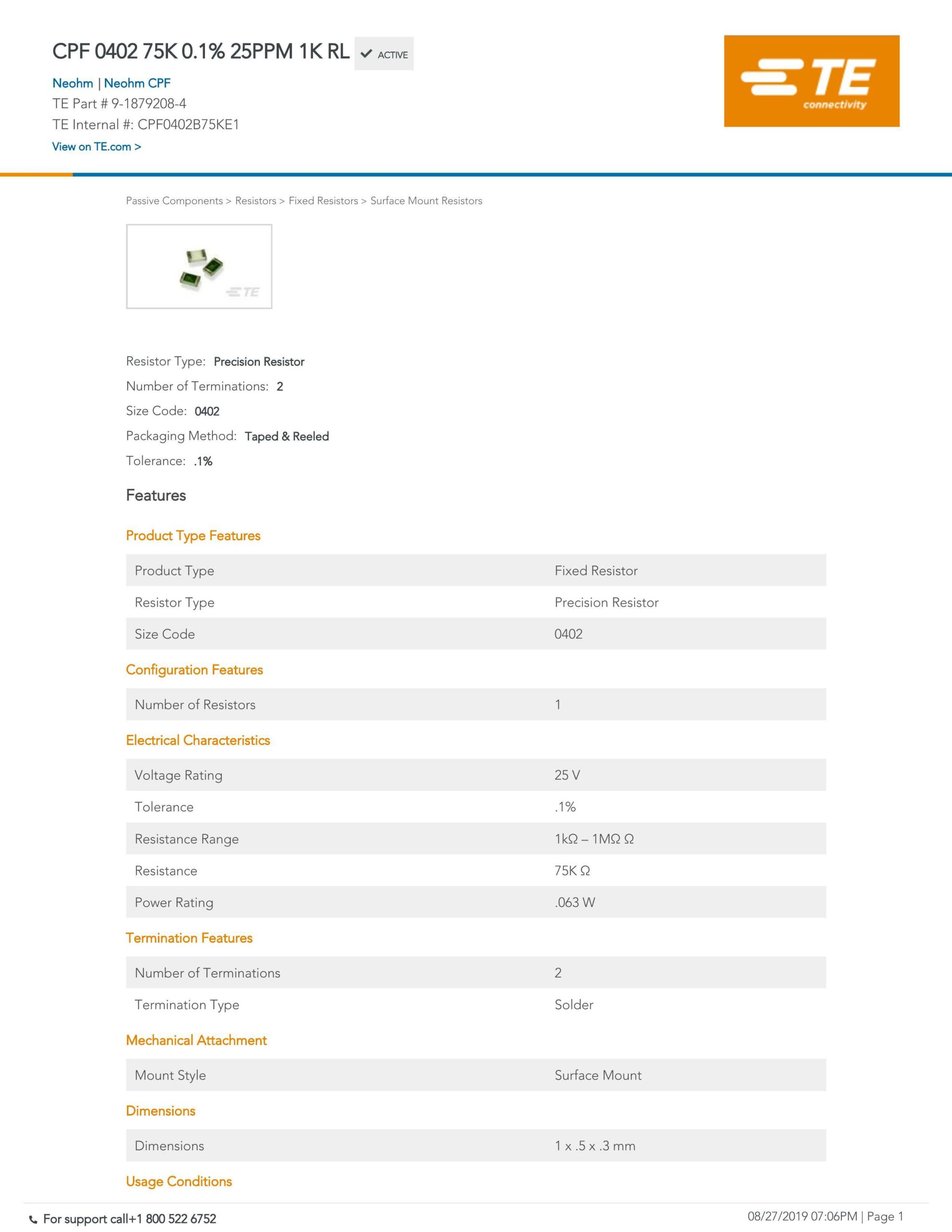Expand the Electrical Characteristics section

coord(198,740)
